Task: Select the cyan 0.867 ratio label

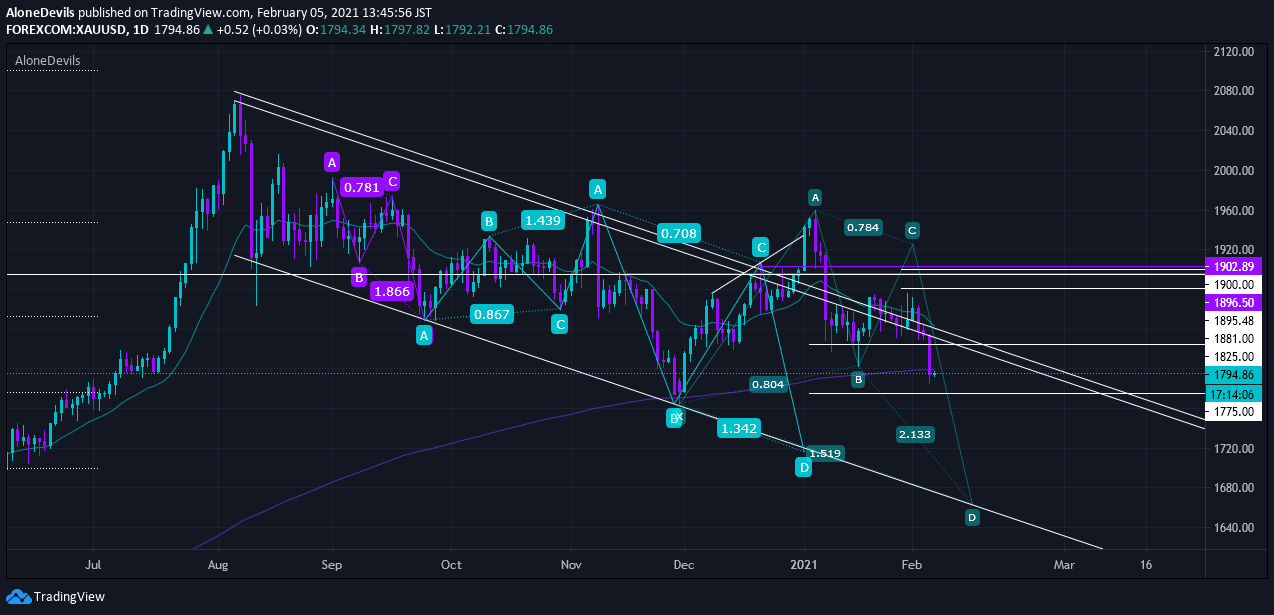Action: click(492, 314)
